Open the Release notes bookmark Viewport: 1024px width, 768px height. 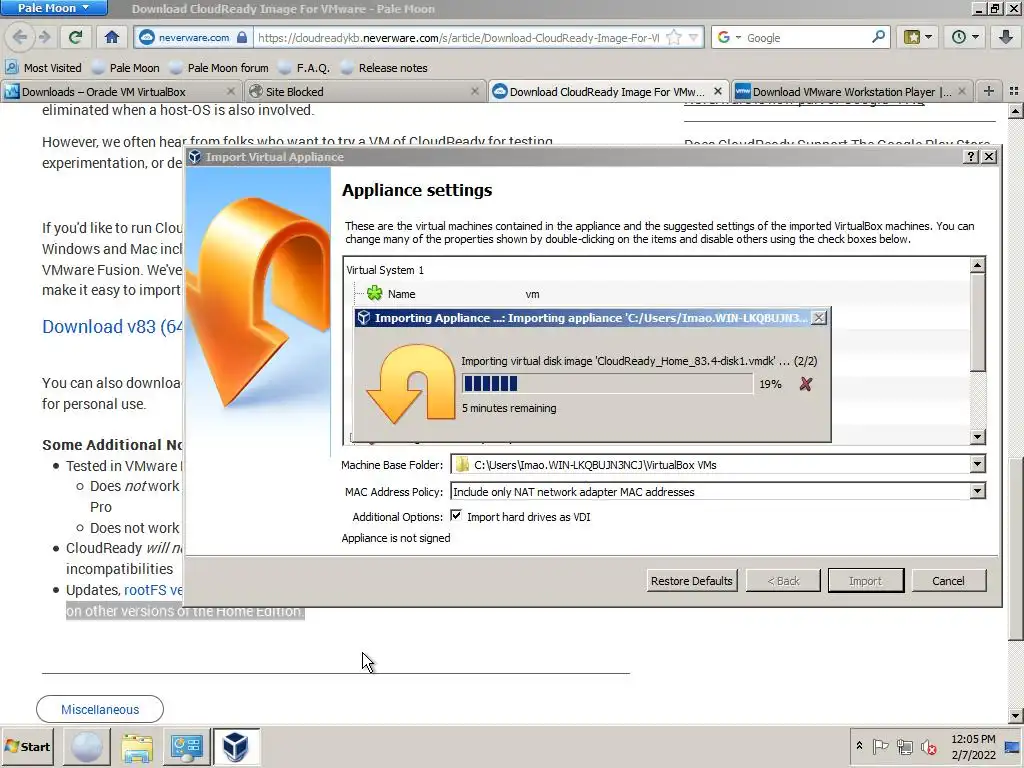pyautogui.click(x=384, y=67)
